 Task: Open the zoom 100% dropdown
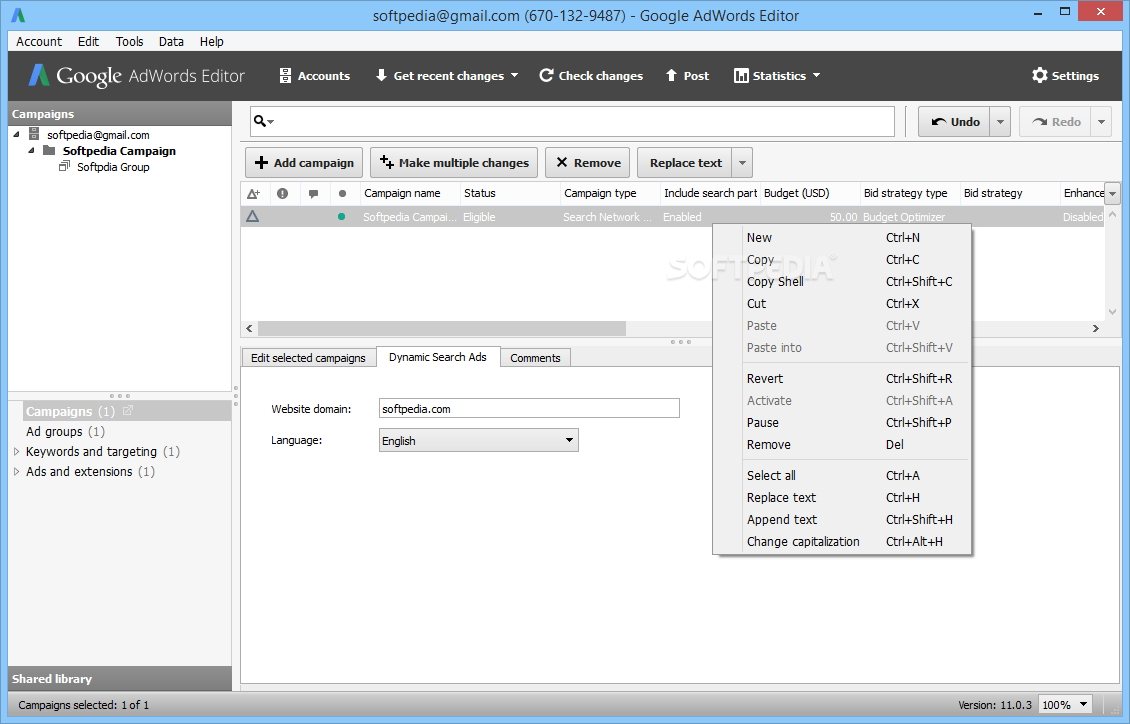tap(1064, 705)
